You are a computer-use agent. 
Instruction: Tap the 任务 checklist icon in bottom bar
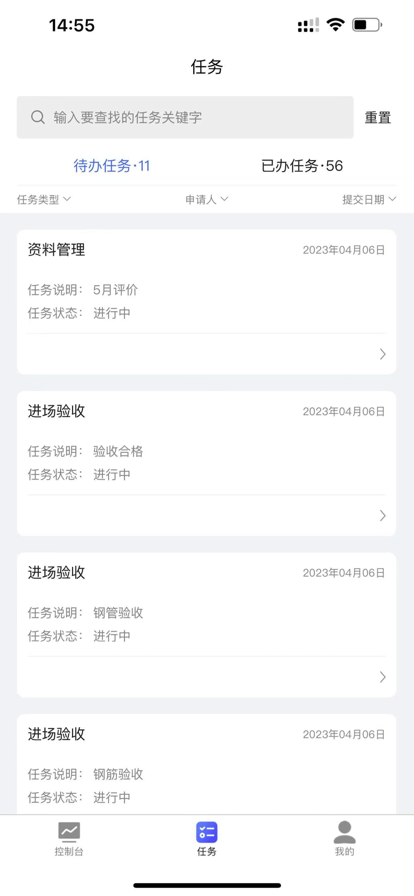coord(206,832)
